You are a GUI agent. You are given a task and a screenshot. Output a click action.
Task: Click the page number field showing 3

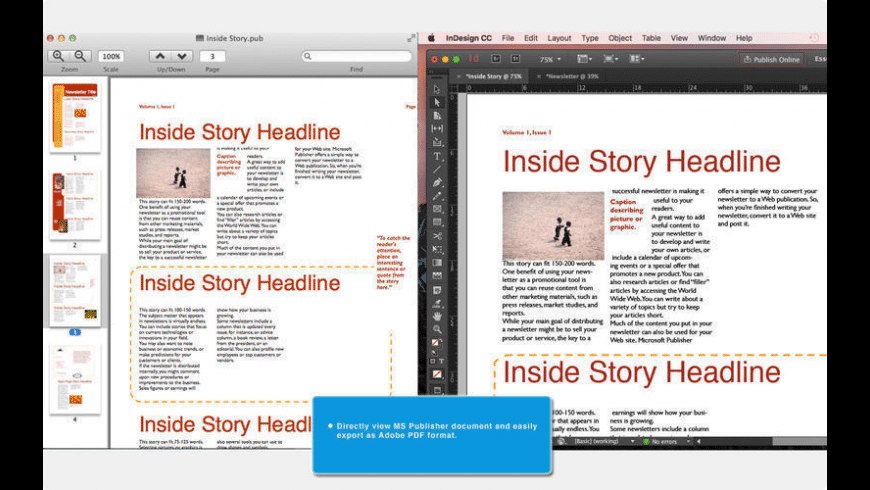[212, 56]
